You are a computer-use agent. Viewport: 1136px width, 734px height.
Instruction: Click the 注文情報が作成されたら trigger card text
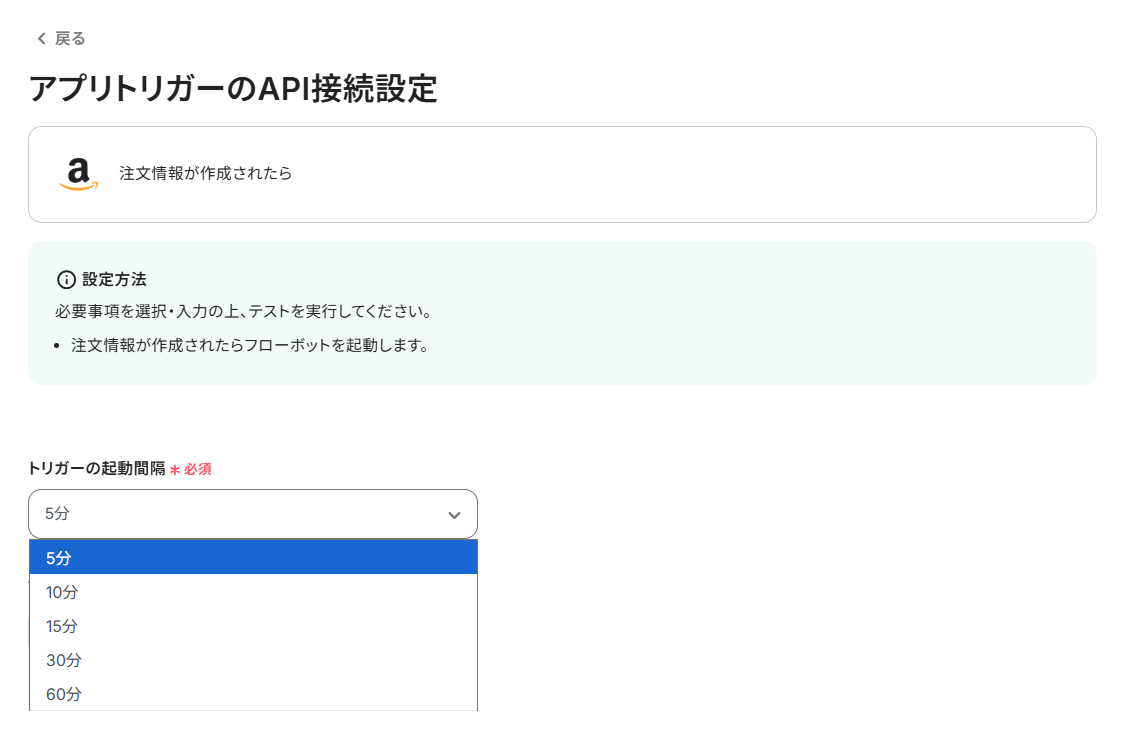tap(205, 174)
